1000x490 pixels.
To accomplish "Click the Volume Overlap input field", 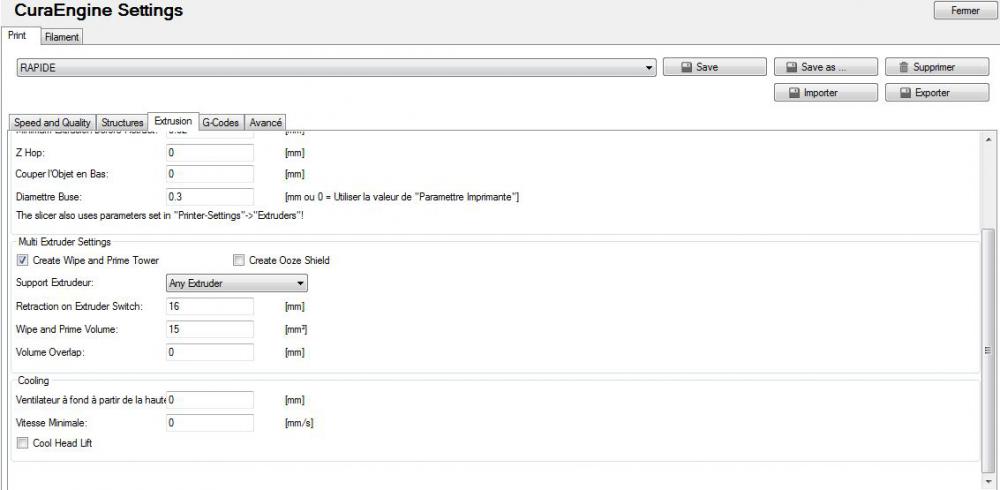I will click(210, 352).
